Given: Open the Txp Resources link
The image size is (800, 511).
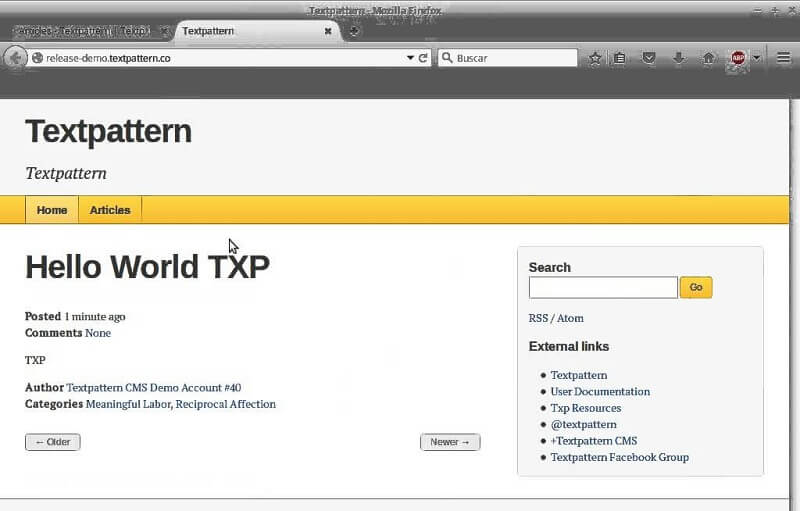Looking at the screenshot, I should pyautogui.click(x=586, y=408).
